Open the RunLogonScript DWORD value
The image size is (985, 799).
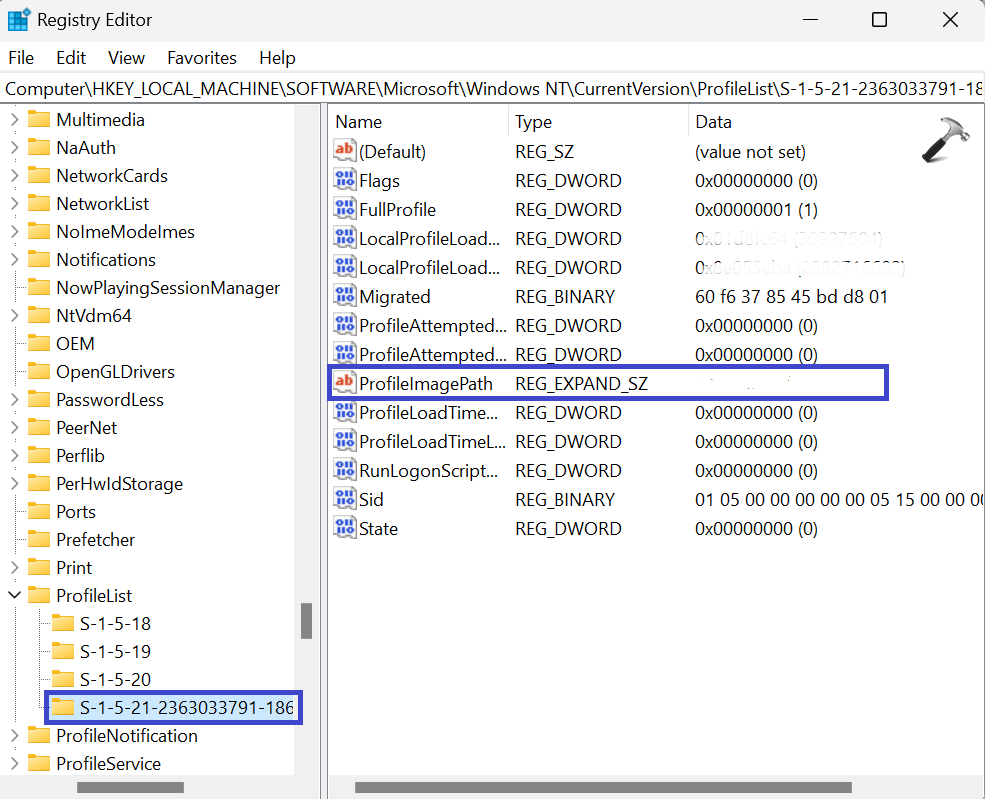pos(412,470)
